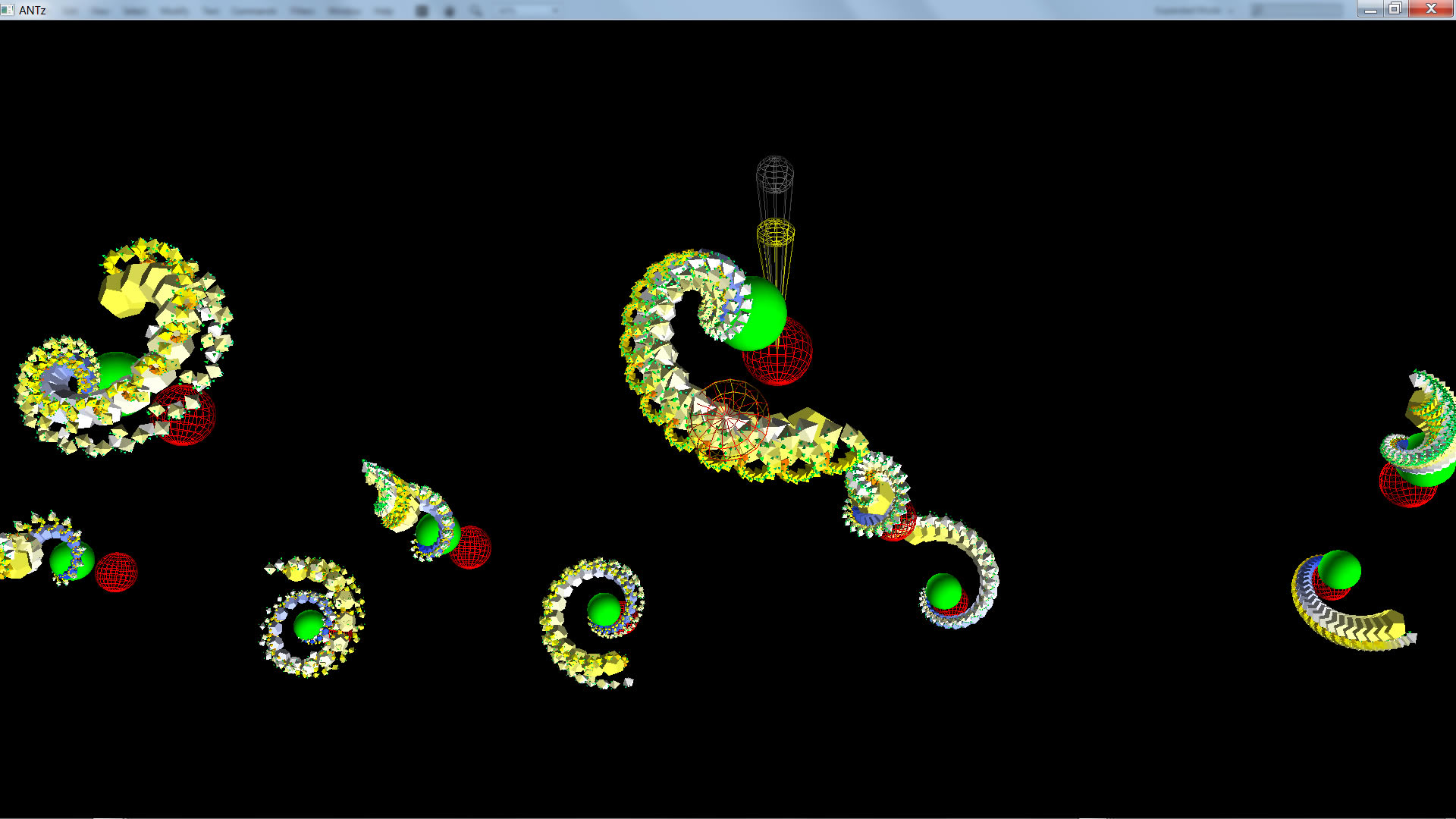The height and width of the screenshot is (819, 1456).
Task: Select the orange wireframe sphere on central spiral
Action: click(x=728, y=419)
